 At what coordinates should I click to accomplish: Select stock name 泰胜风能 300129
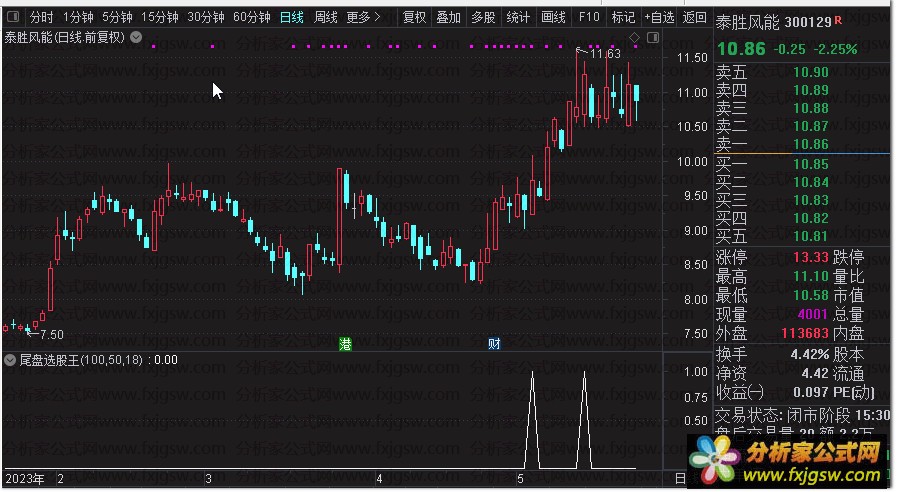point(773,22)
